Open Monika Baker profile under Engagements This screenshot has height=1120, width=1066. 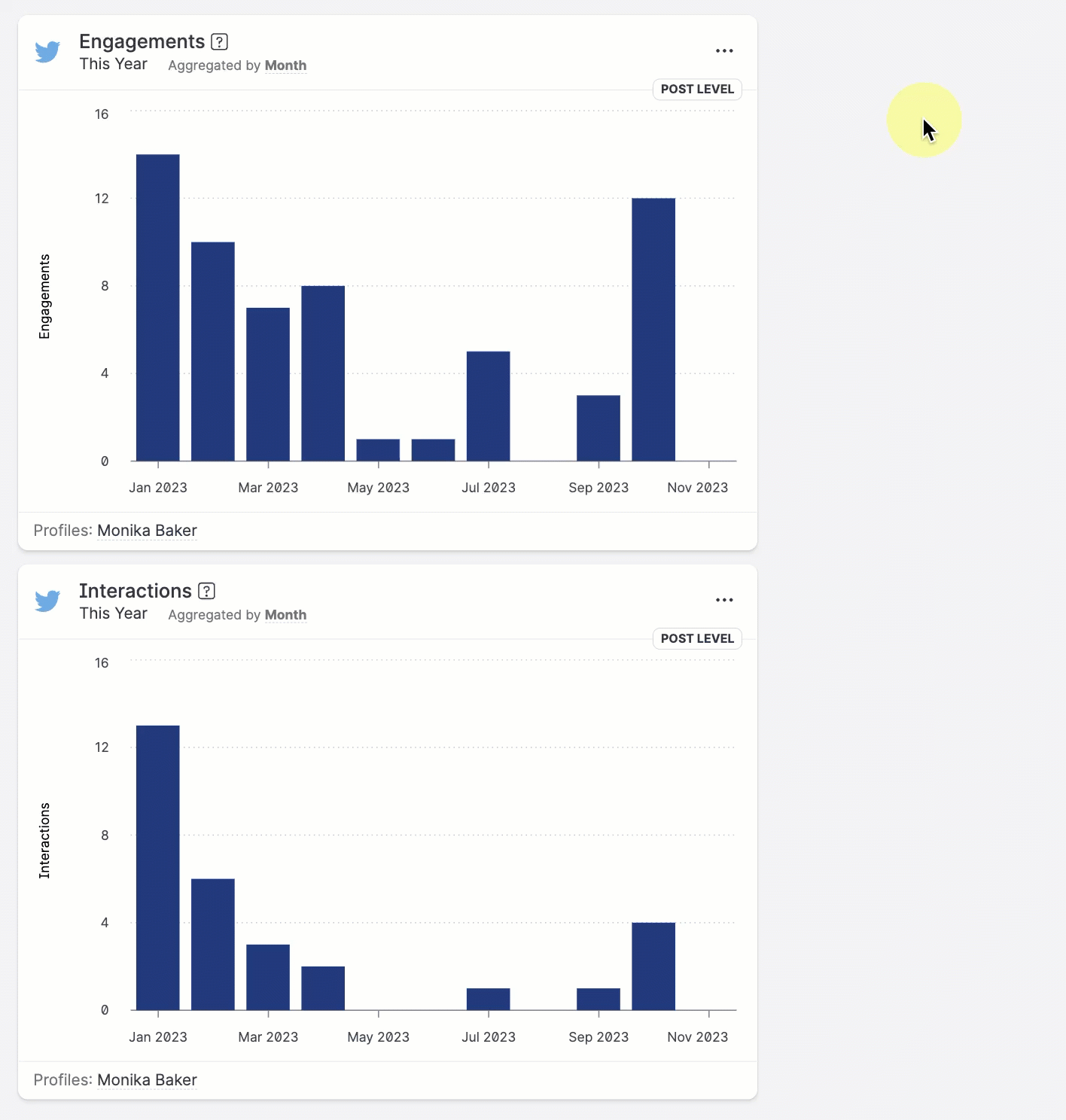(147, 531)
